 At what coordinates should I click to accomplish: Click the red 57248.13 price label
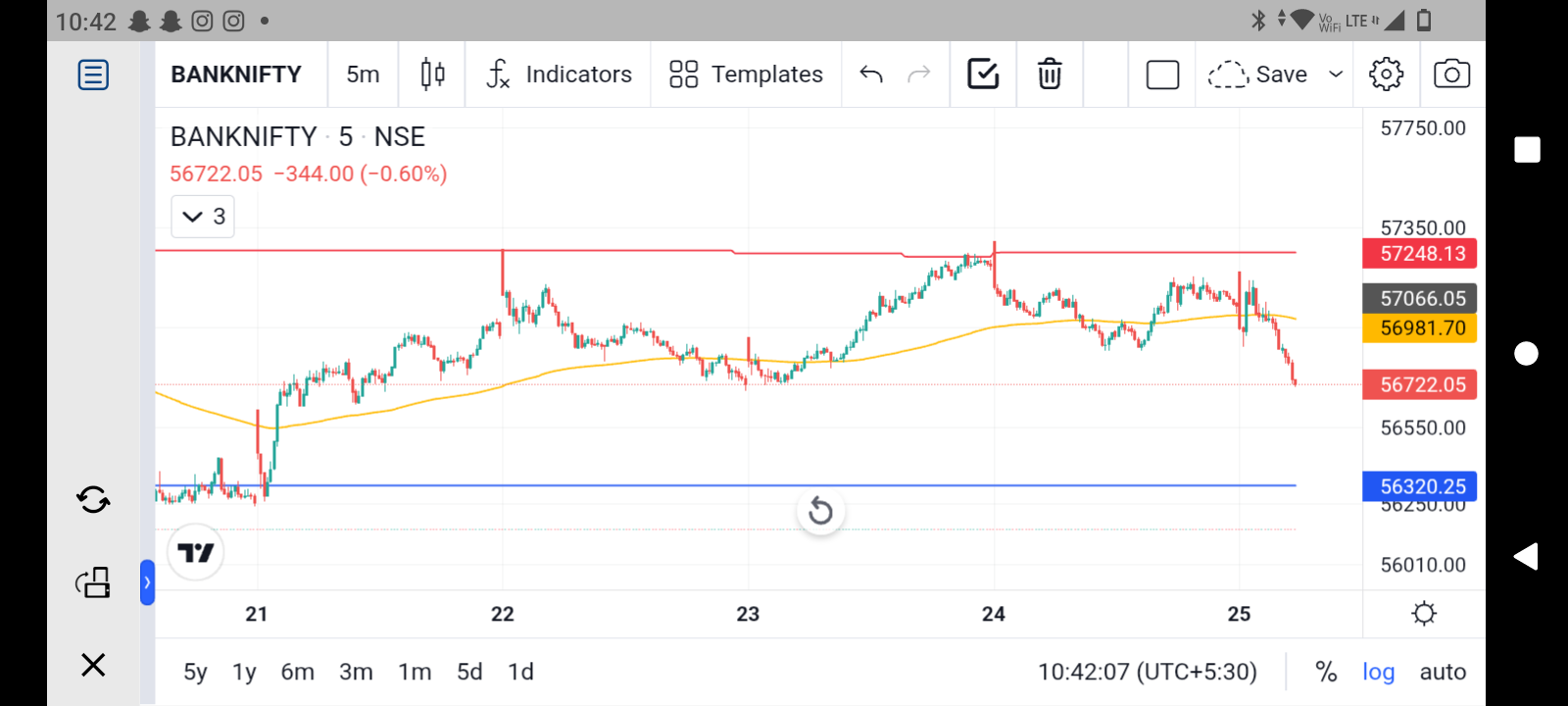tap(1420, 254)
